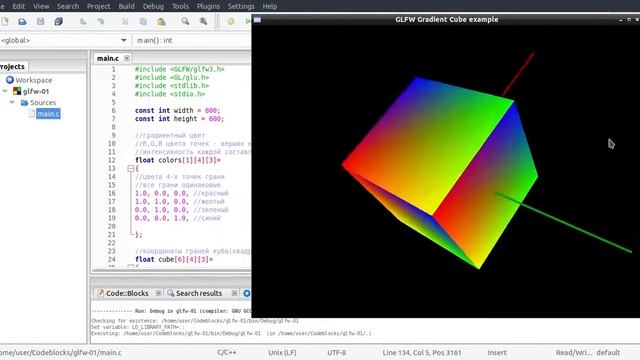Click the 'C/C++' status bar entry

coord(227,352)
